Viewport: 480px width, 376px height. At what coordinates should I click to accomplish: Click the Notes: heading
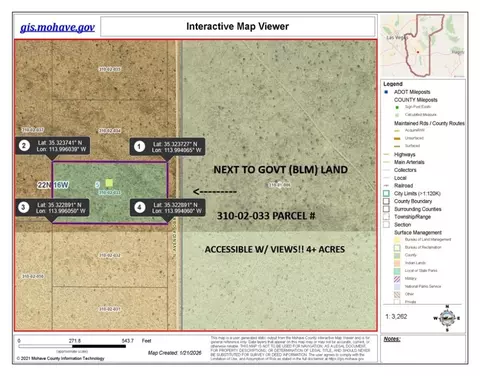(392, 339)
